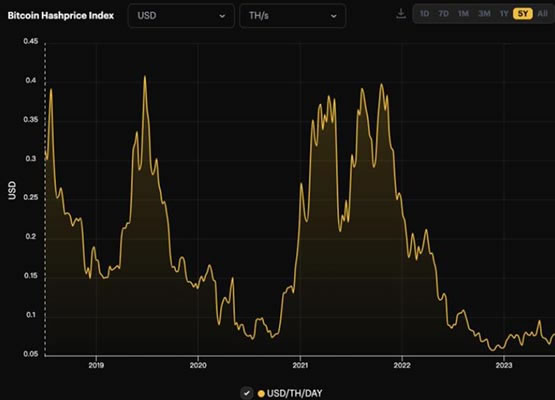Select the 1D time range
Image resolution: width=555 pixels, height=400 pixels.
click(424, 14)
